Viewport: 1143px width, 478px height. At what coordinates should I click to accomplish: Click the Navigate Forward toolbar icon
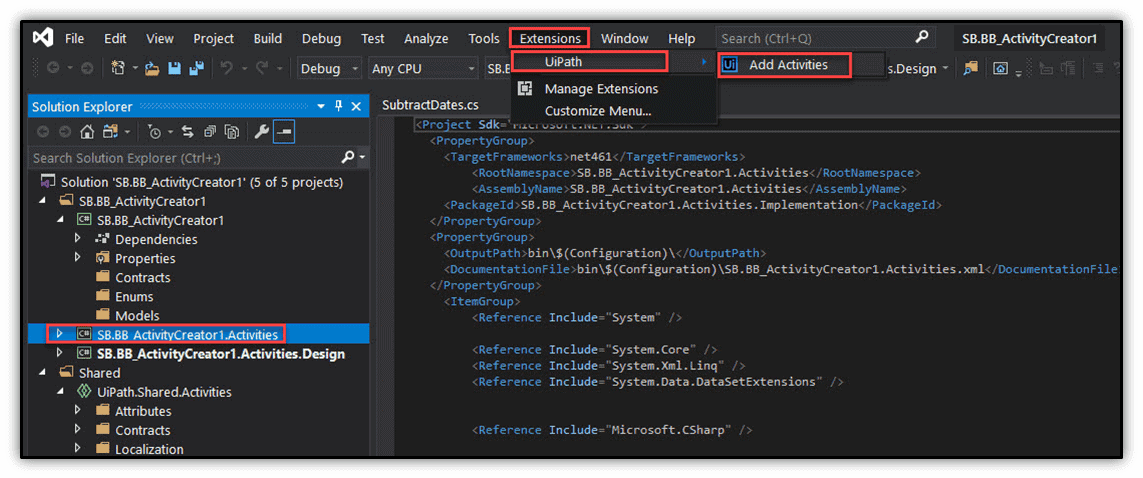(x=87, y=68)
